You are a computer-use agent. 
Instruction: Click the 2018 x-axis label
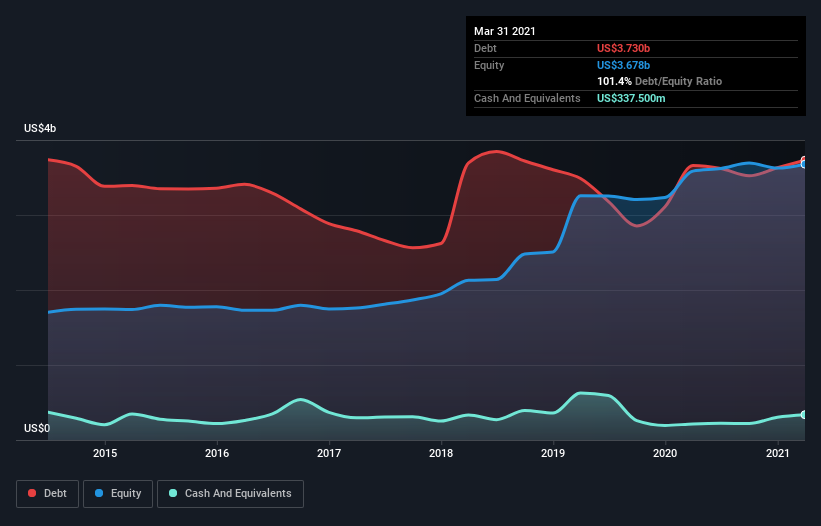[441, 453]
